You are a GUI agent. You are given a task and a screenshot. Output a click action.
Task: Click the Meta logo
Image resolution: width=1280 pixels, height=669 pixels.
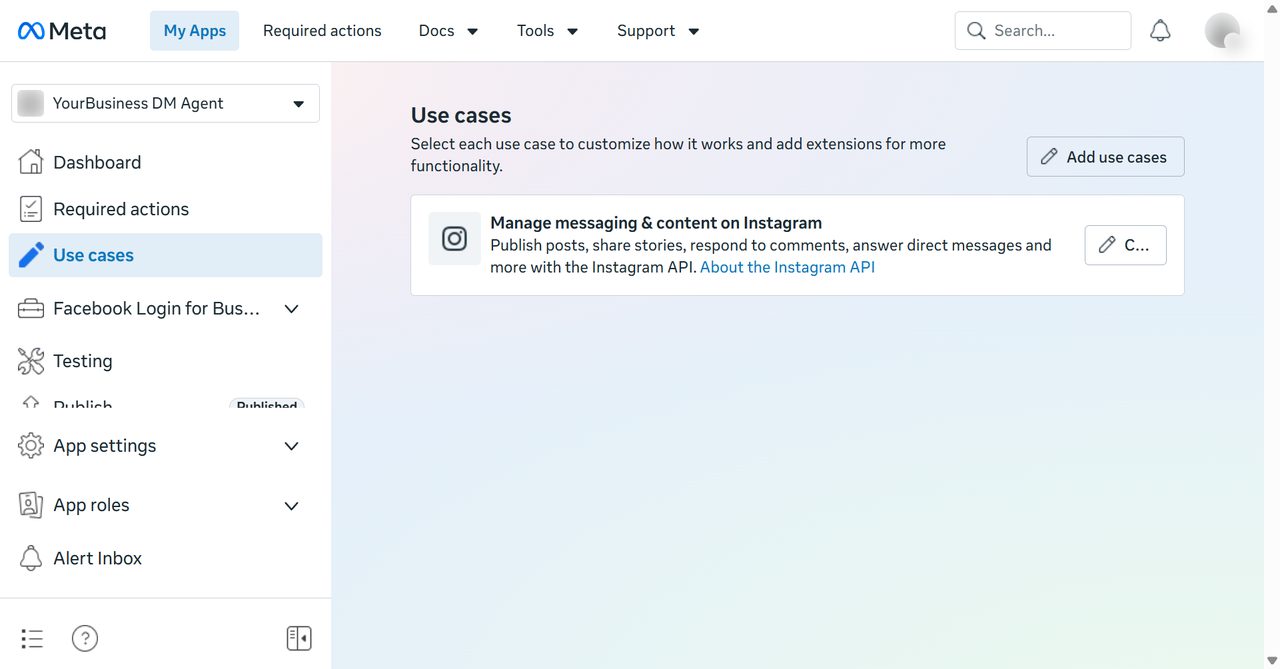coord(61,31)
